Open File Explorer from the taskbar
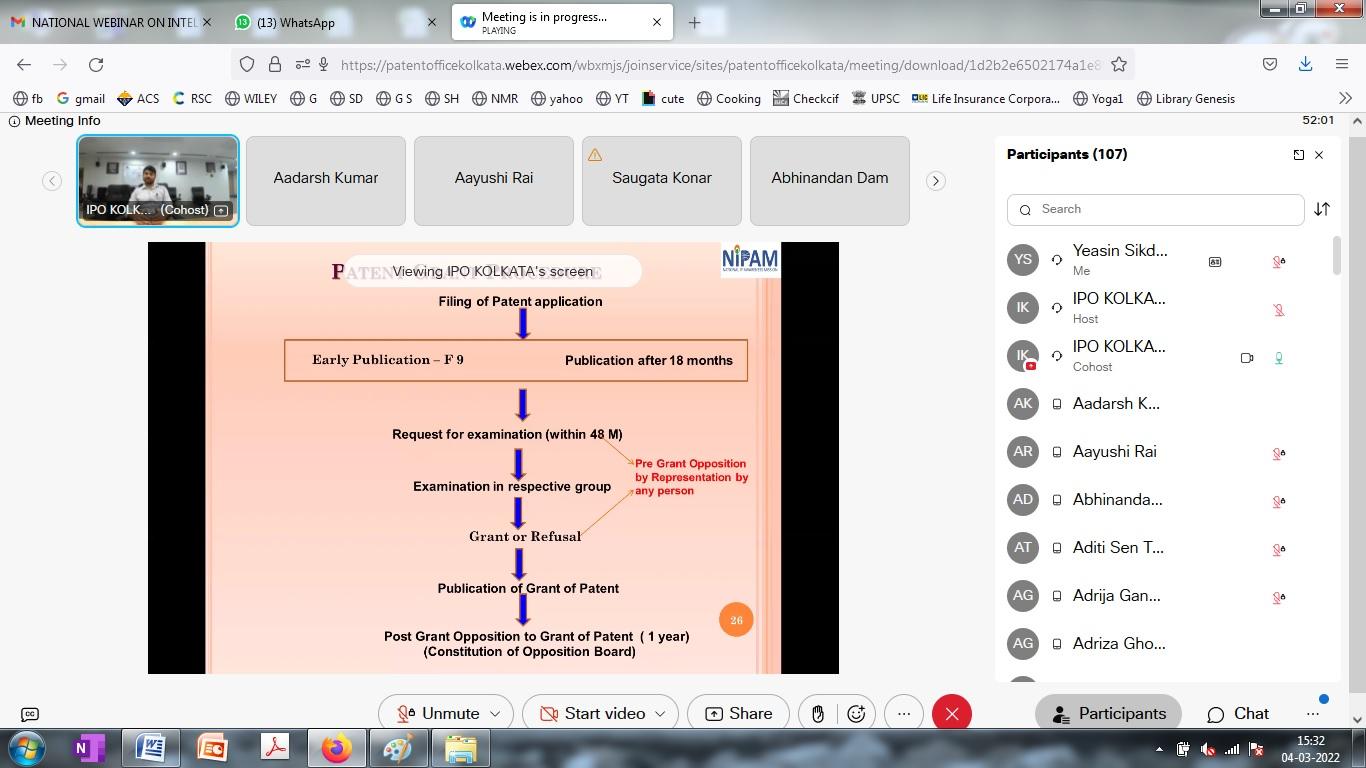This screenshot has width=1366, height=768. pyautogui.click(x=460, y=748)
